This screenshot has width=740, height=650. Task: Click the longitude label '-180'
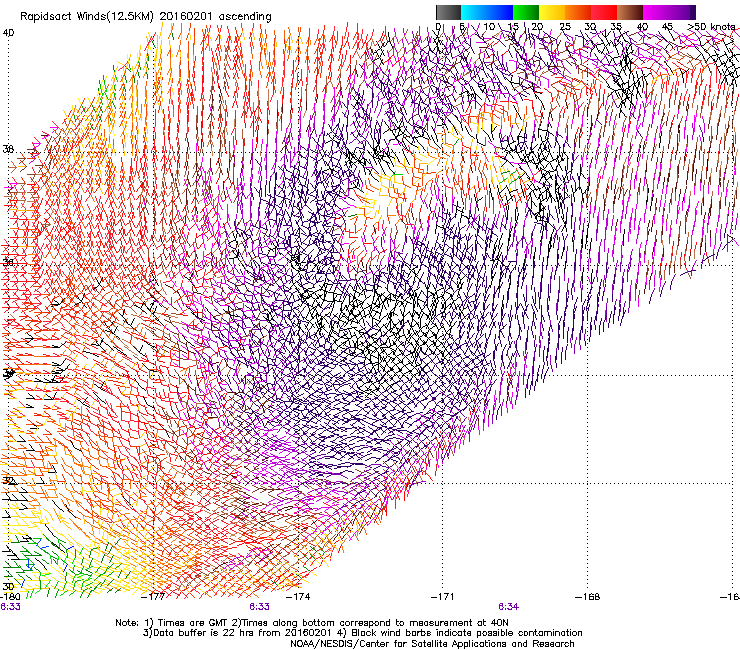click(x=10, y=597)
